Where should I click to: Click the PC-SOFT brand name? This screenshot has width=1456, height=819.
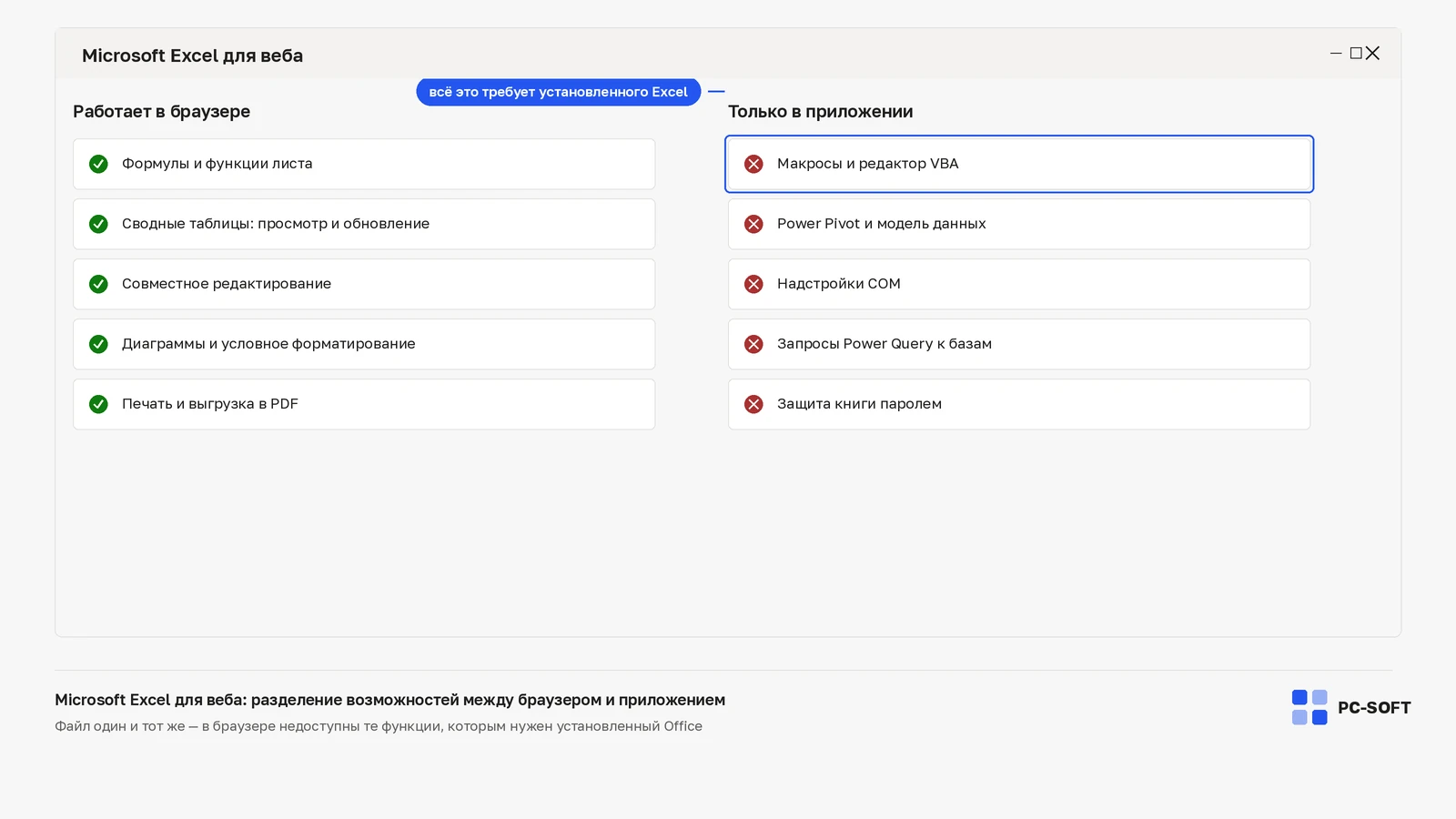[x=1374, y=708]
